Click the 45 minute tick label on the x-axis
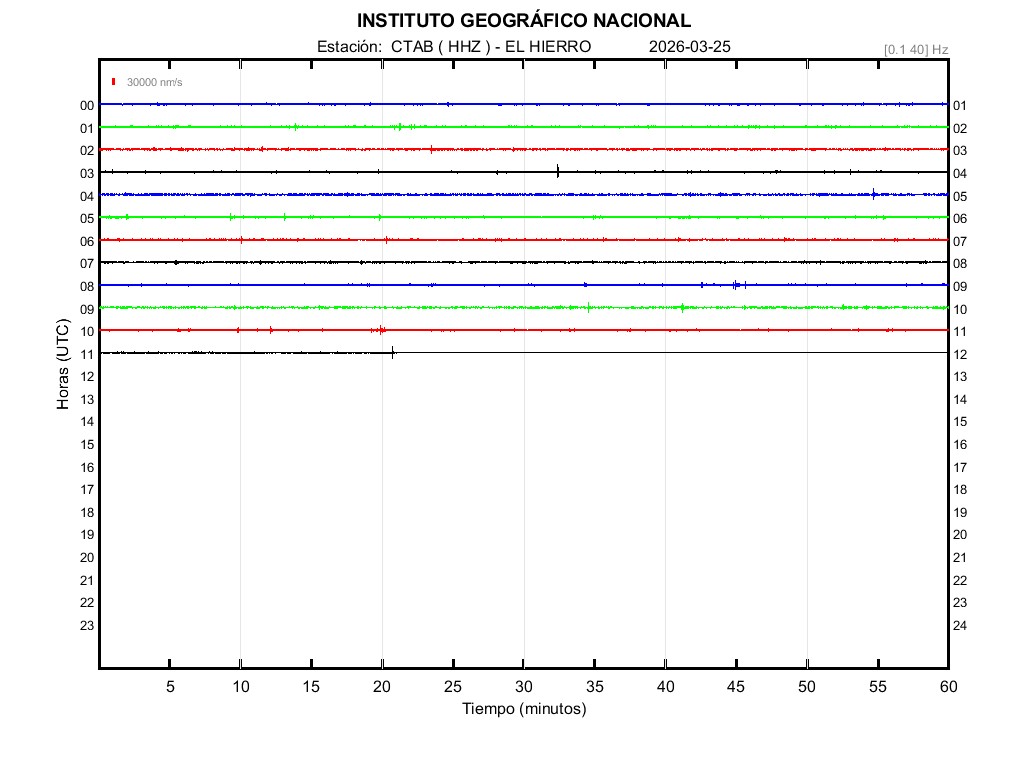This screenshot has height=768, width=1024. [x=735, y=687]
